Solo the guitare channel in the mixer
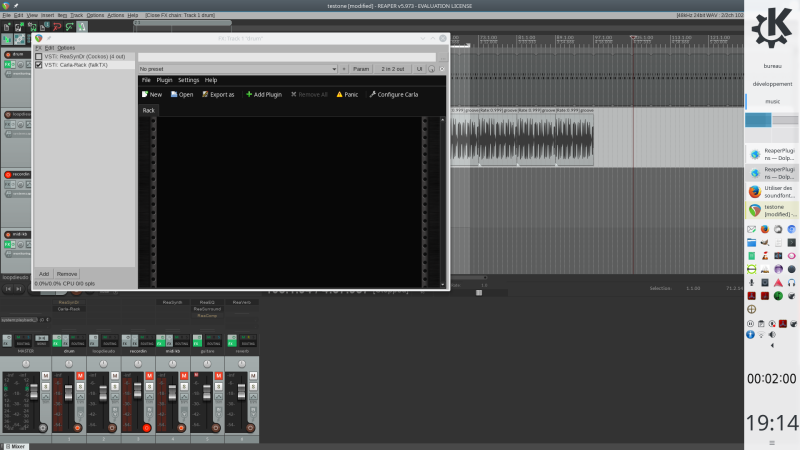Image resolution: width=800 pixels, height=450 pixels. [x=218, y=386]
